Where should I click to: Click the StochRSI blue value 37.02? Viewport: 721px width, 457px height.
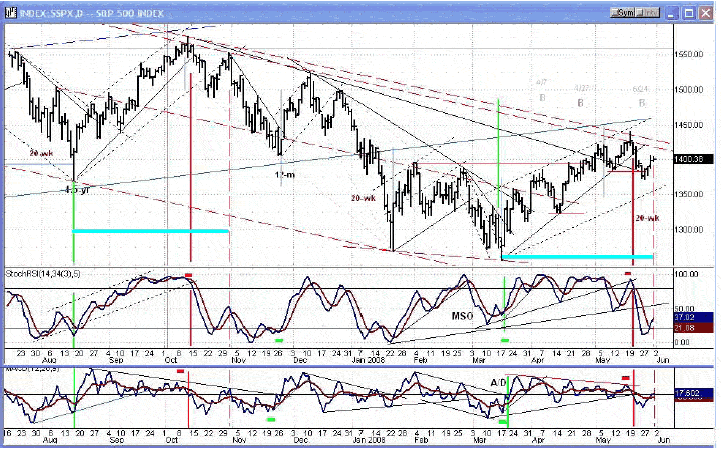click(693, 317)
